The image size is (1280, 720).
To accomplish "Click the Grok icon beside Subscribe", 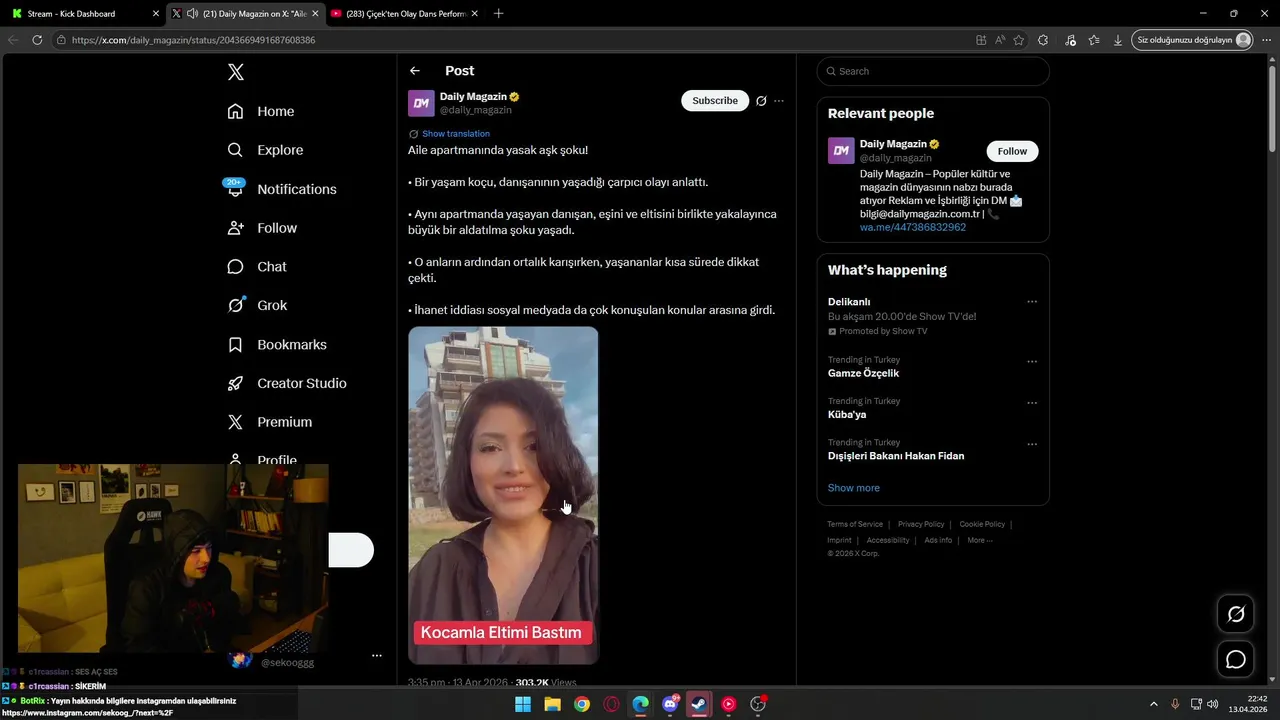I will [x=761, y=101].
